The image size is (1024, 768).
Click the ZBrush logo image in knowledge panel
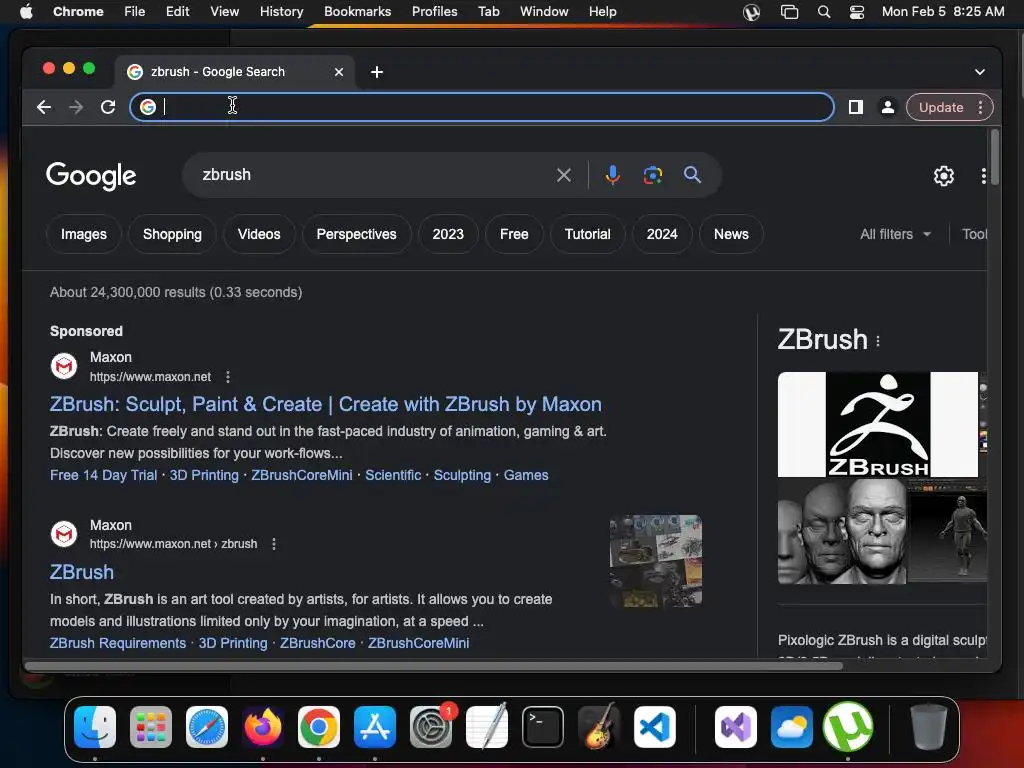[878, 424]
